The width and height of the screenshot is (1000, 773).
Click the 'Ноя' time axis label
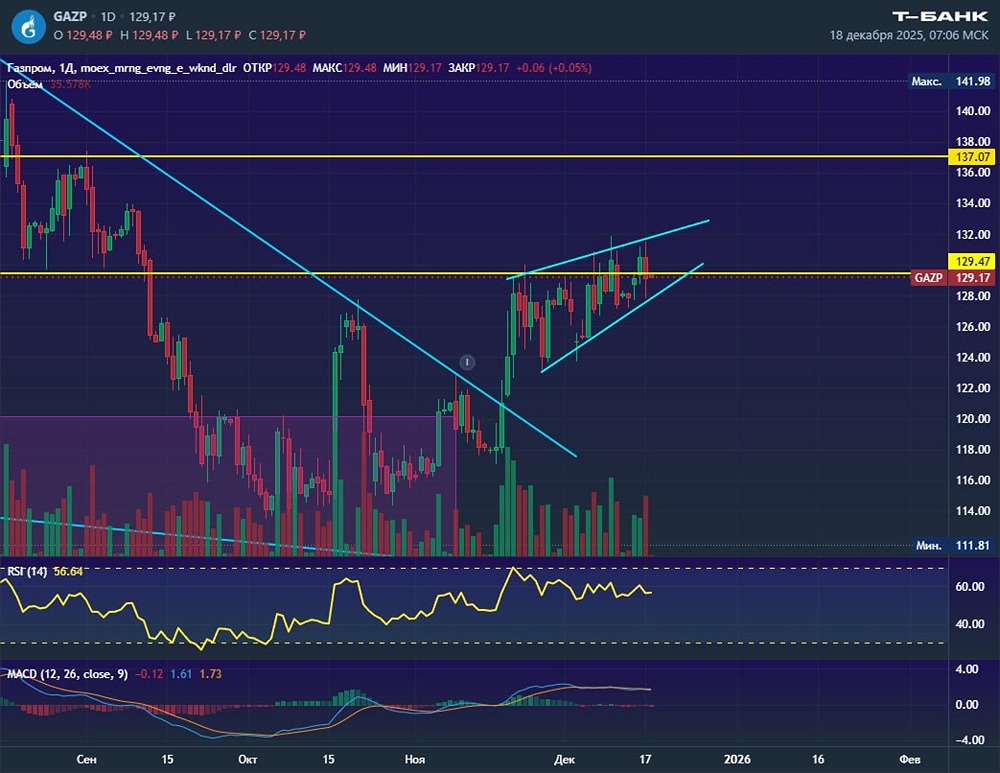(415, 759)
